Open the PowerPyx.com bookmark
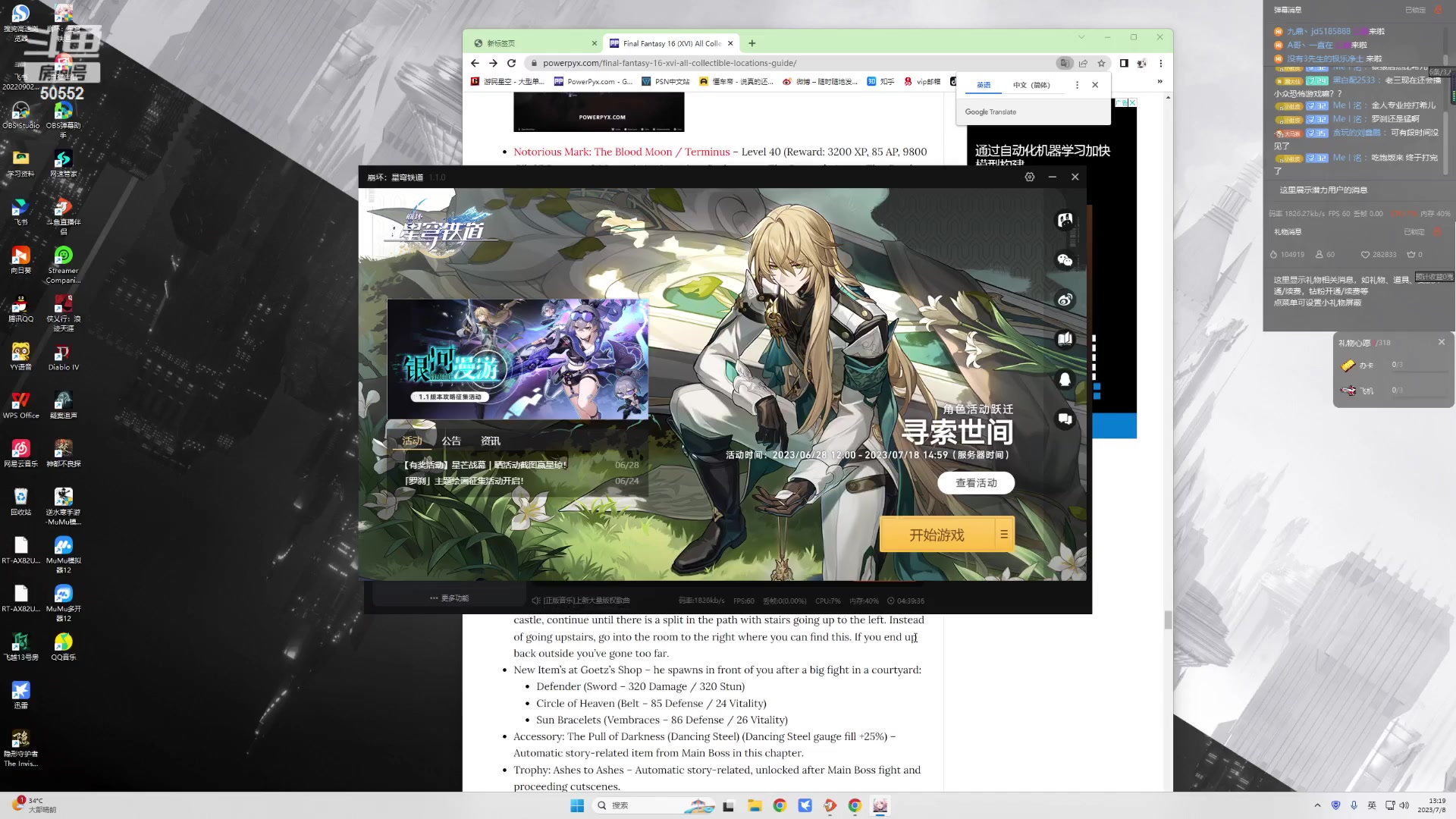 (x=593, y=81)
